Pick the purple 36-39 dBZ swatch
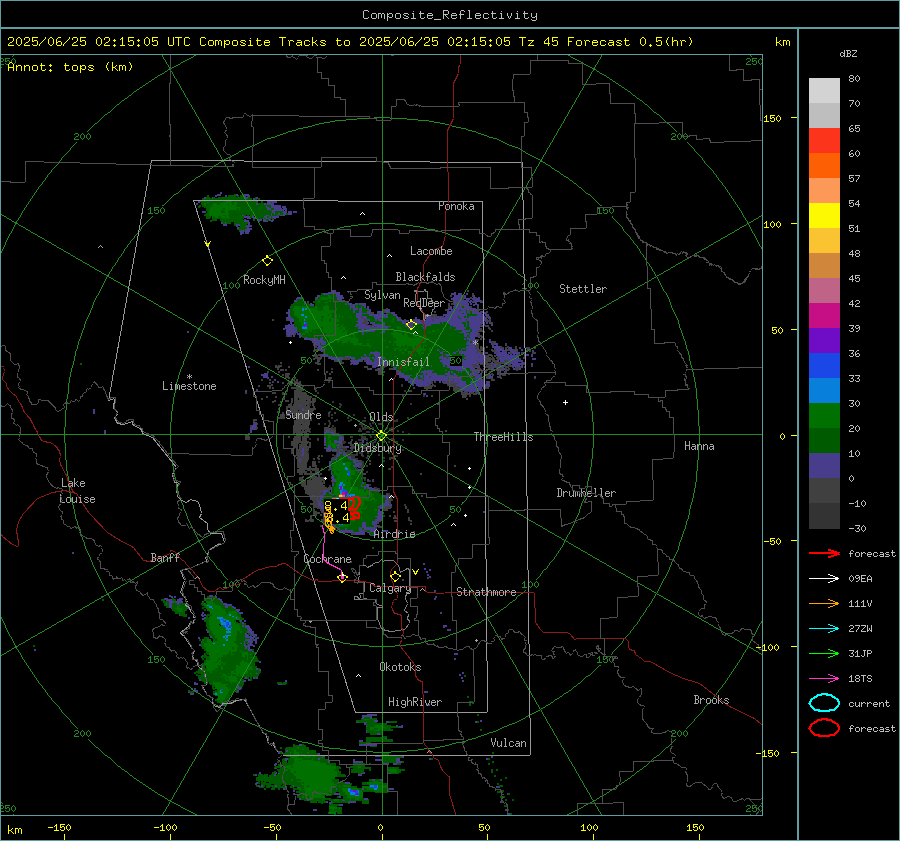The height and width of the screenshot is (841, 900). (824, 341)
